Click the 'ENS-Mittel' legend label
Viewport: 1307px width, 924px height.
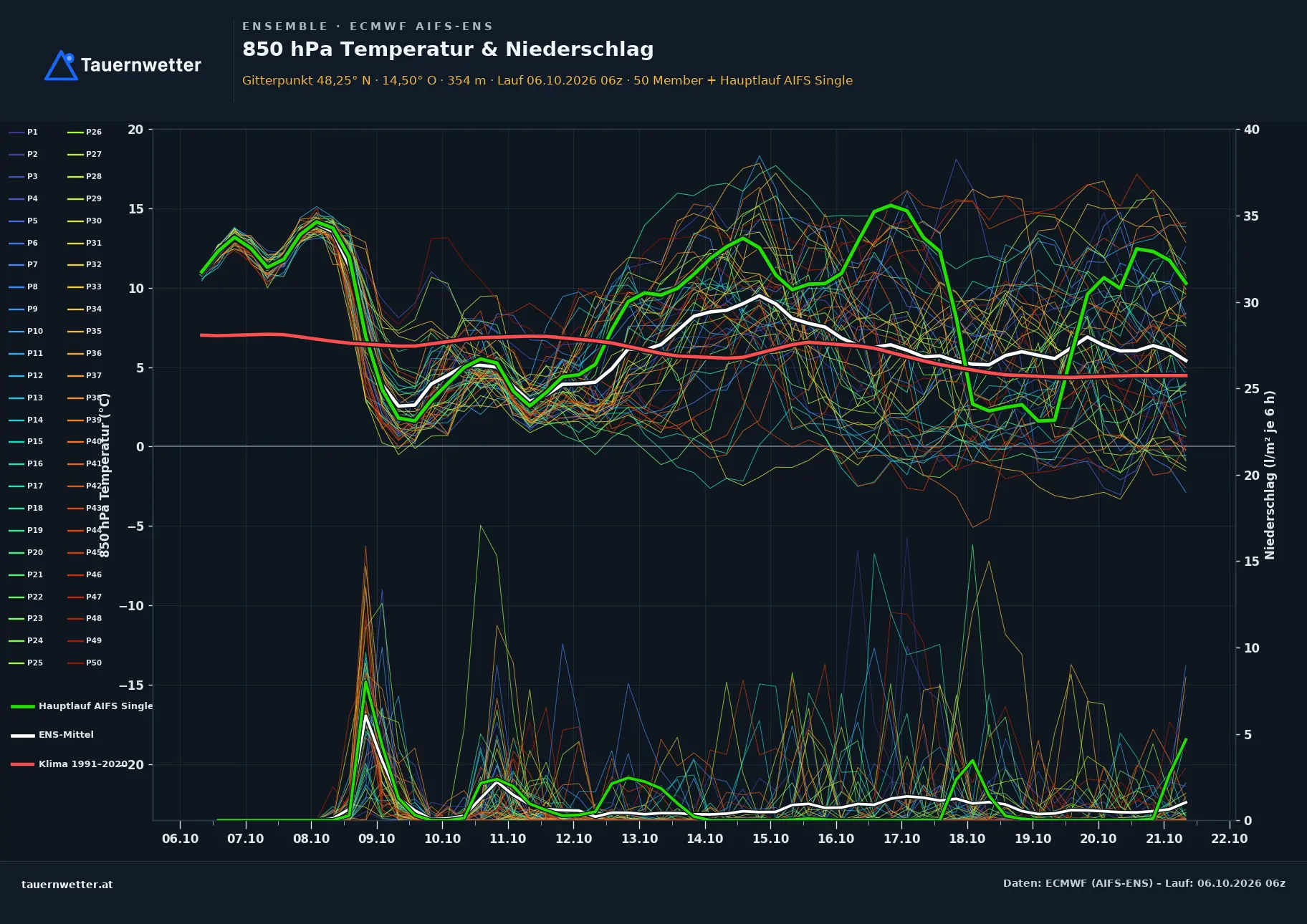(66, 734)
